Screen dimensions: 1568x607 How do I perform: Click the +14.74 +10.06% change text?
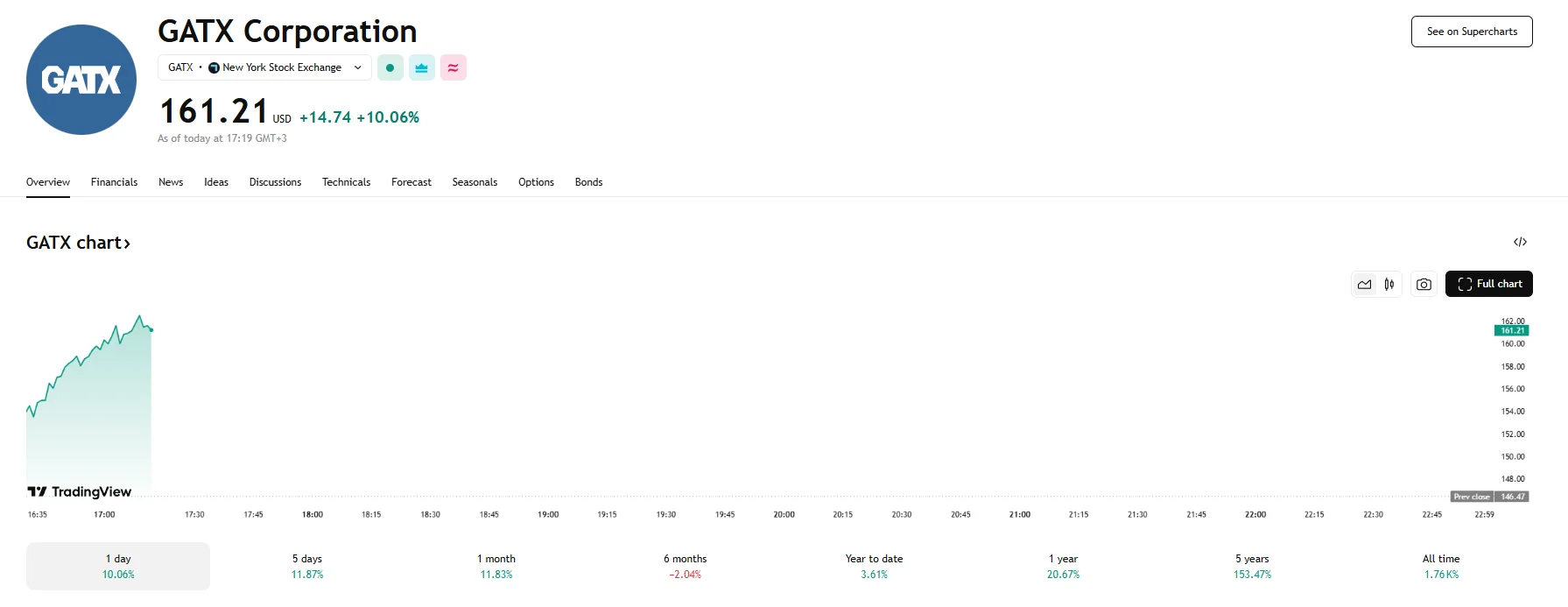pos(359,117)
